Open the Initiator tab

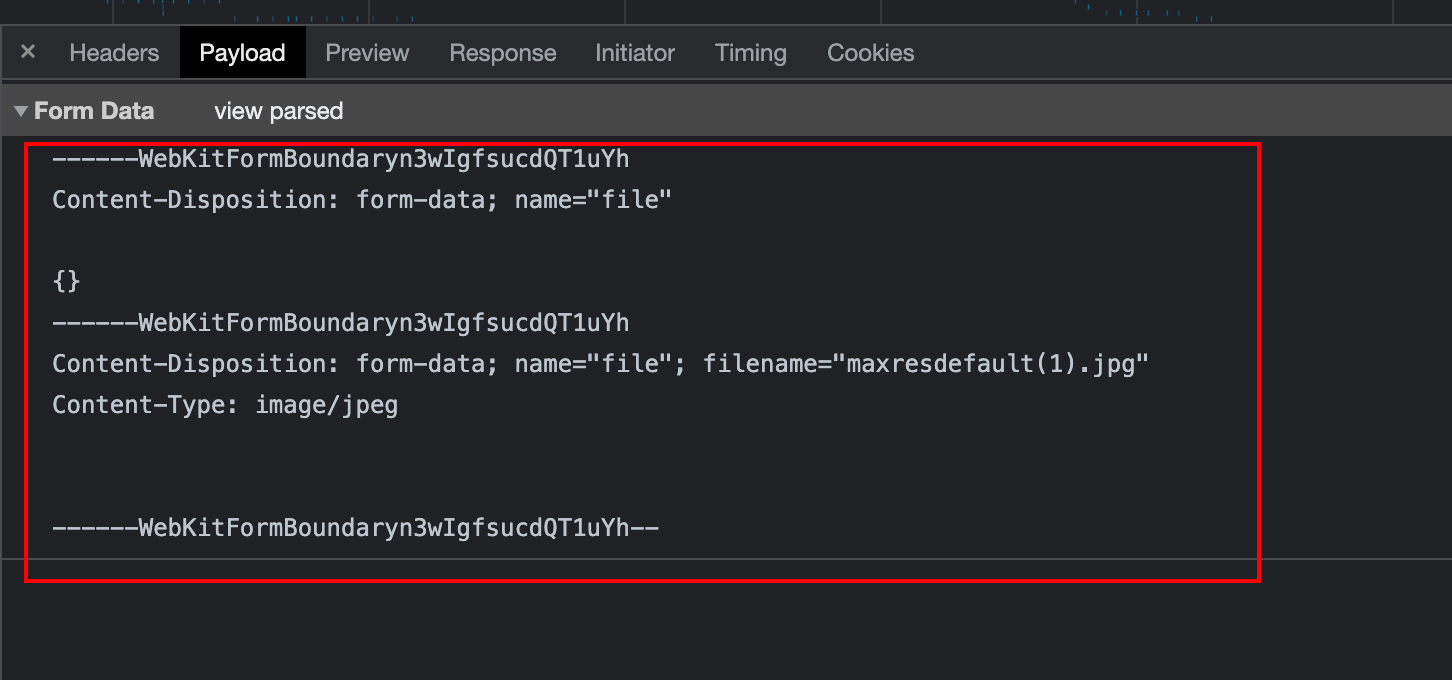click(x=635, y=53)
